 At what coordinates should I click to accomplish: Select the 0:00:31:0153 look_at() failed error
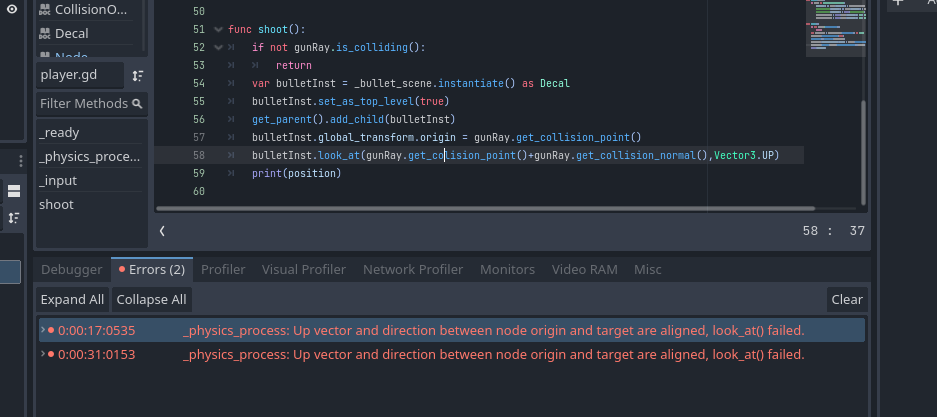pos(452,354)
